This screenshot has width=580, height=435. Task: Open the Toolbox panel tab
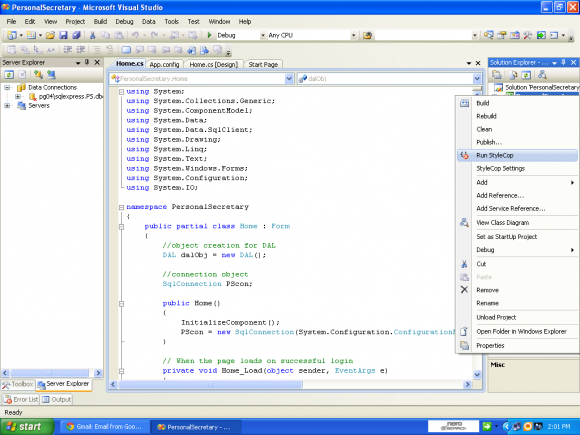(x=18, y=384)
